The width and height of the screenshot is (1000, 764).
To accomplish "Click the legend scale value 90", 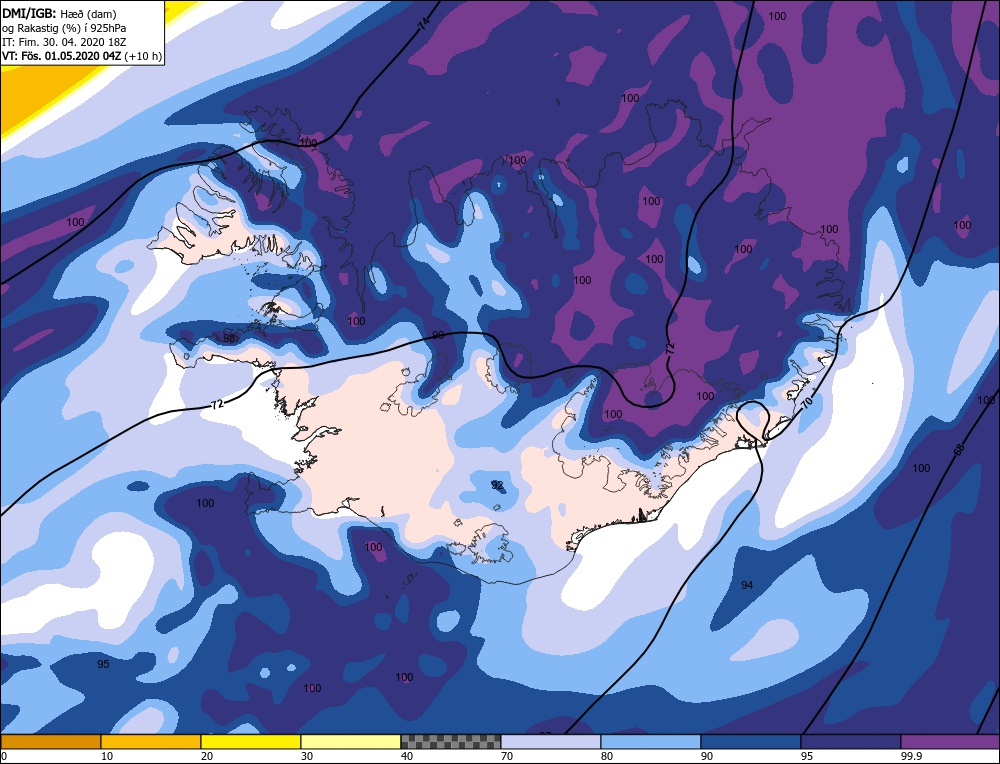I will click(707, 756).
